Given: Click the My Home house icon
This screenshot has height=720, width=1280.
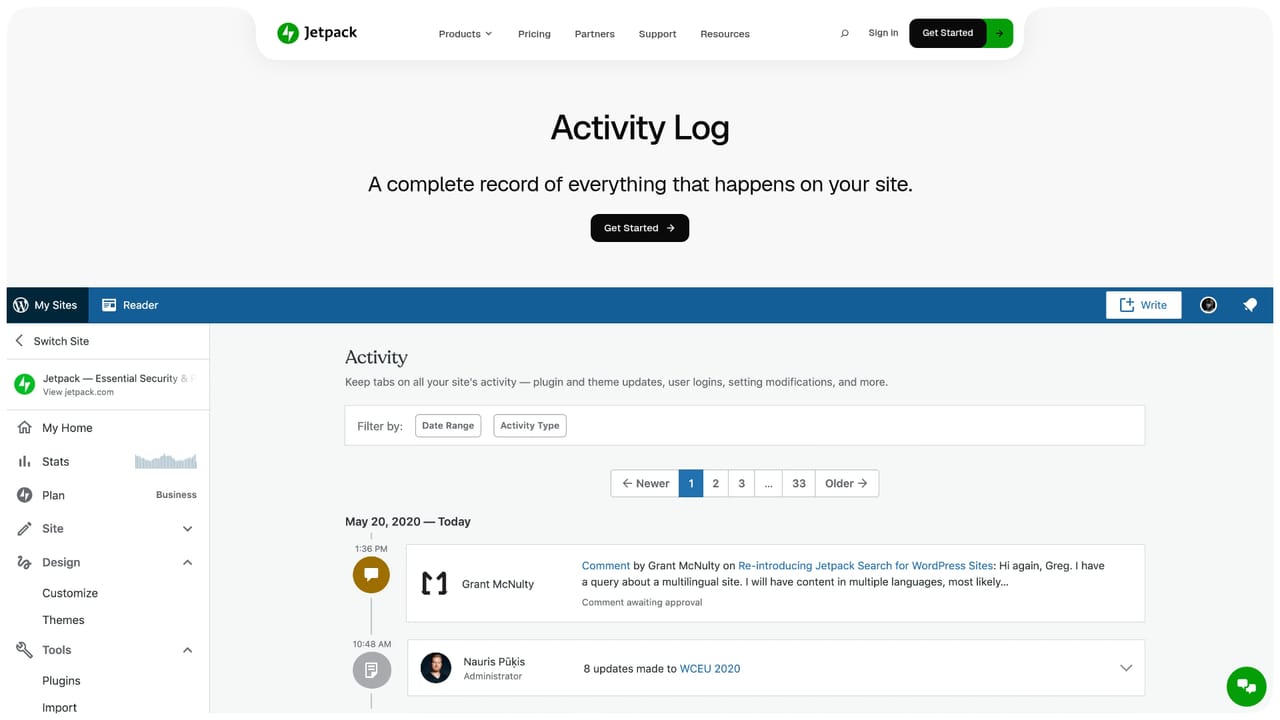Looking at the screenshot, I should [25, 427].
